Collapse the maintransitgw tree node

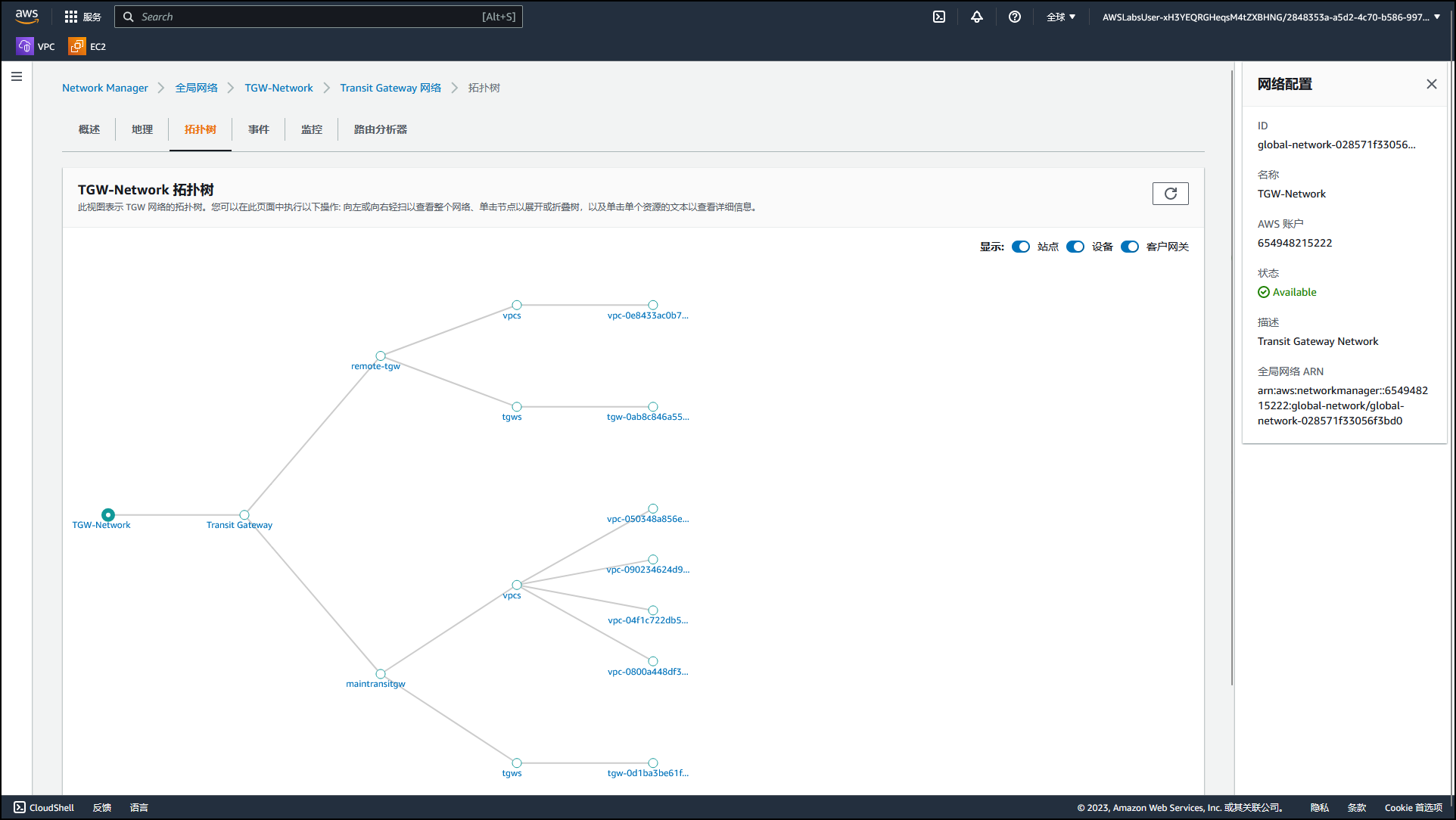pyautogui.click(x=381, y=674)
